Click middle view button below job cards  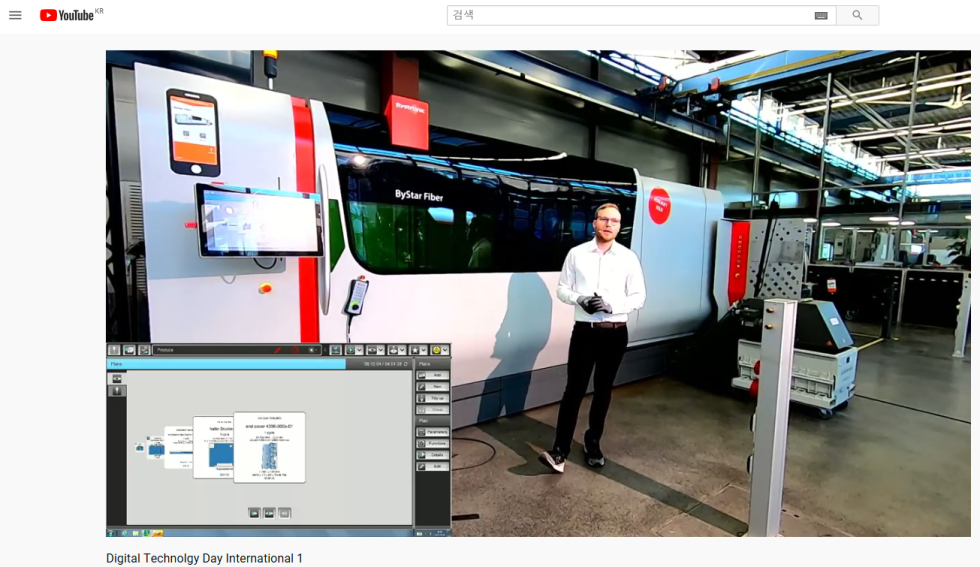[x=269, y=513]
